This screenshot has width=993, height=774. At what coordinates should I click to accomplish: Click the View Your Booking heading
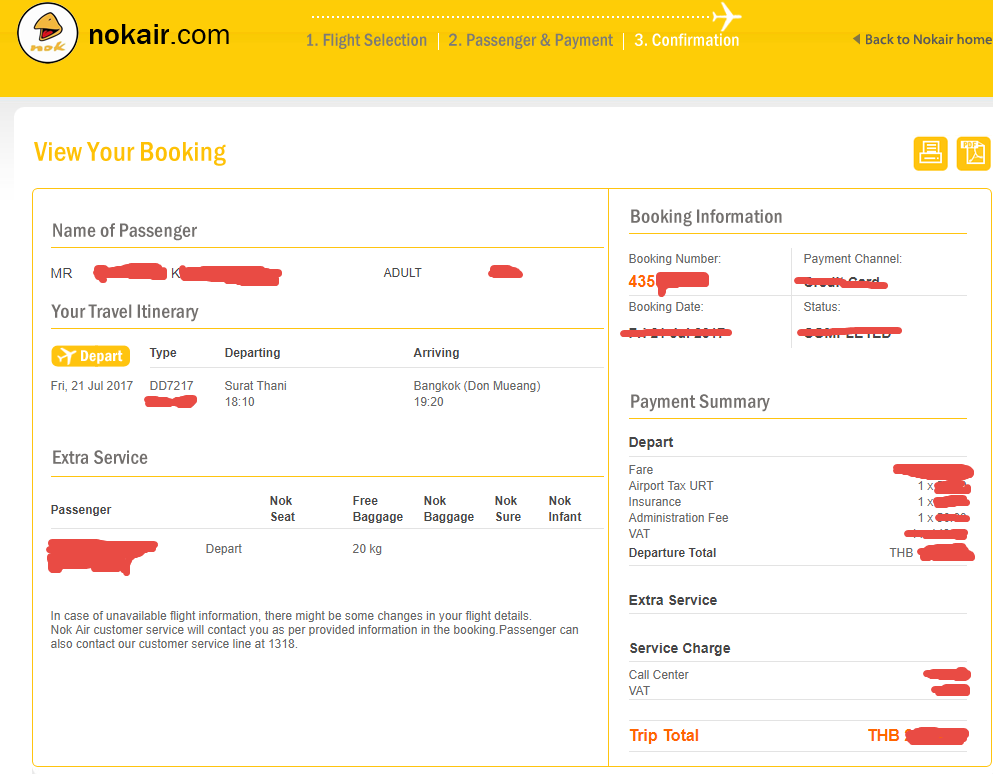(130, 152)
